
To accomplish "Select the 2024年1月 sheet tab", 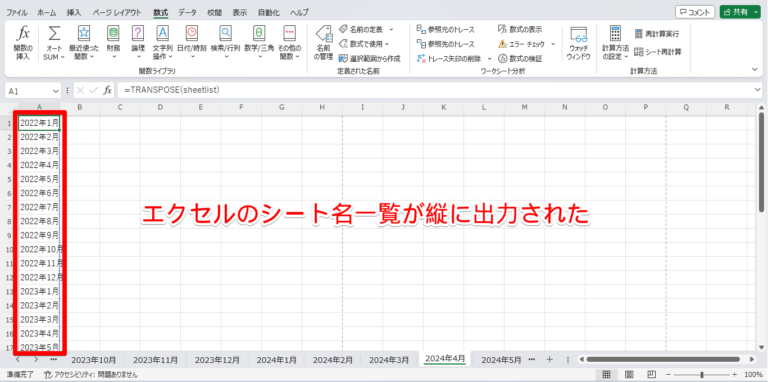I will point(276,360).
